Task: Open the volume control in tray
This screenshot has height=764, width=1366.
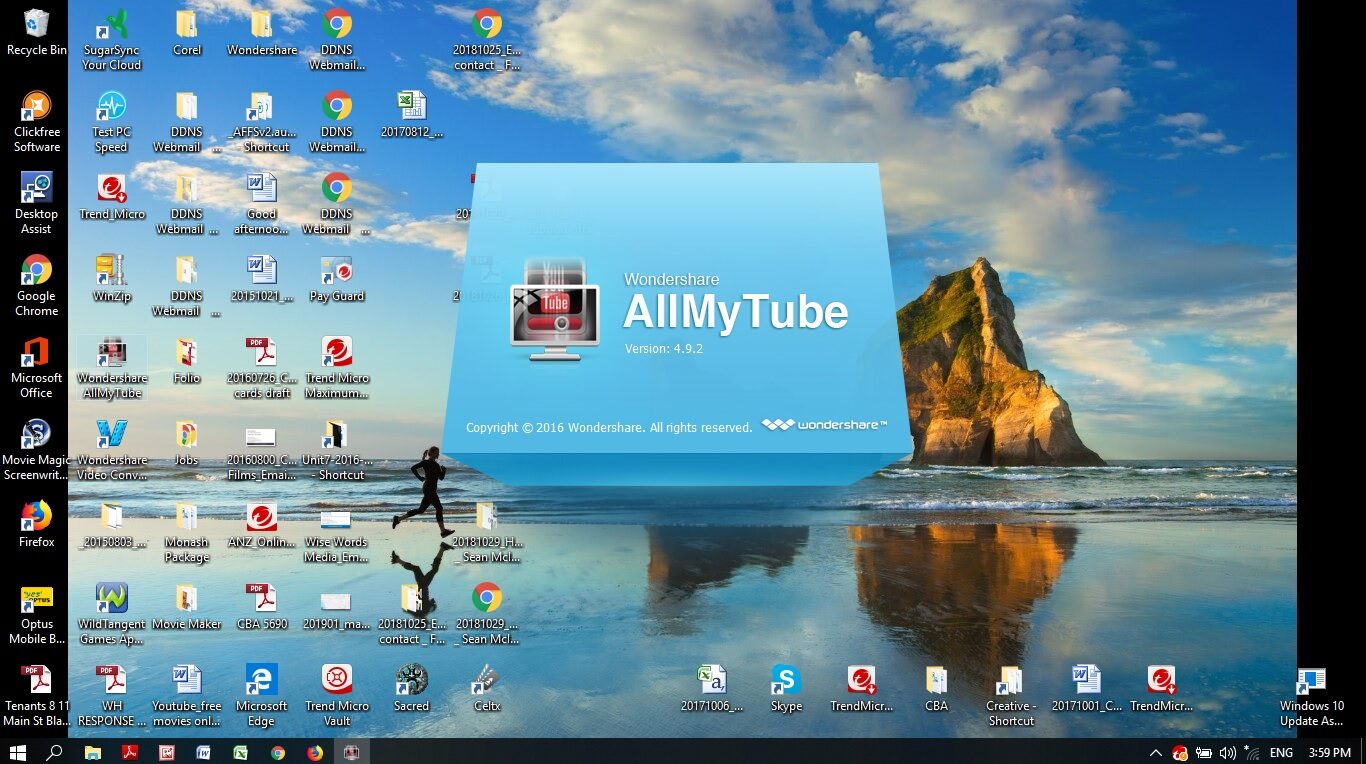Action: pos(1228,752)
